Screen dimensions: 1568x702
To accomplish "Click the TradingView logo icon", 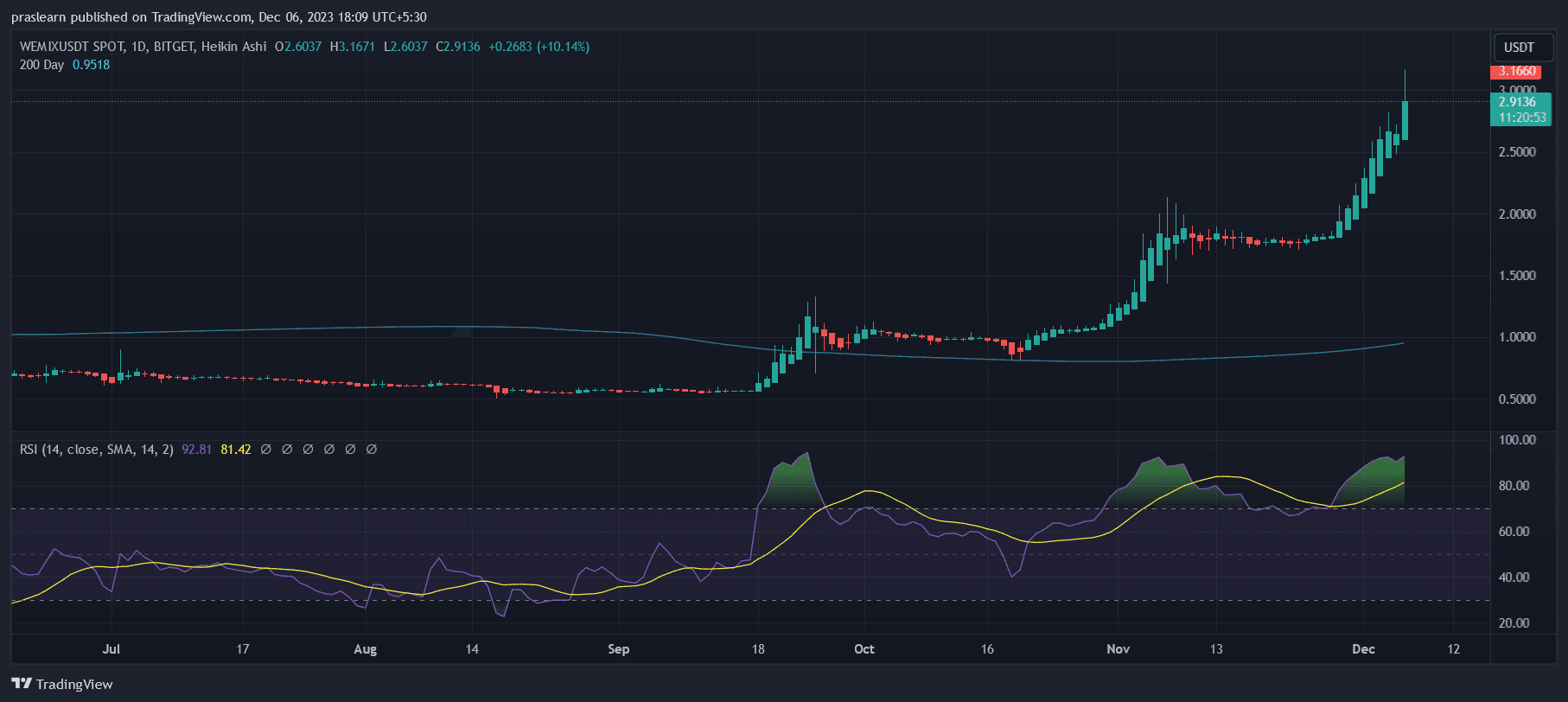I will click(x=22, y=684).
